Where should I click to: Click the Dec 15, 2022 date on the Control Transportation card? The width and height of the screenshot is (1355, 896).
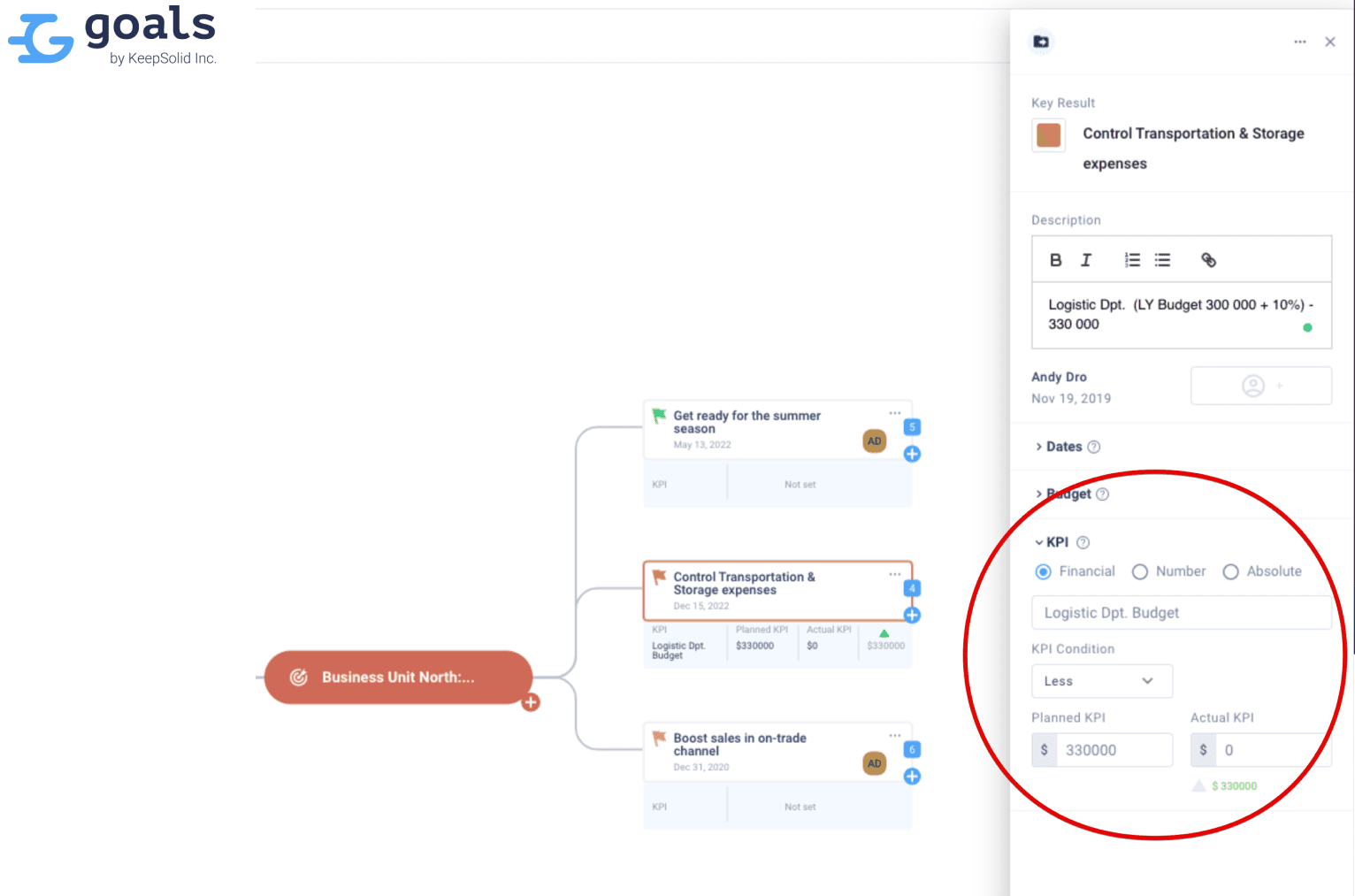(x=701, y=606)
